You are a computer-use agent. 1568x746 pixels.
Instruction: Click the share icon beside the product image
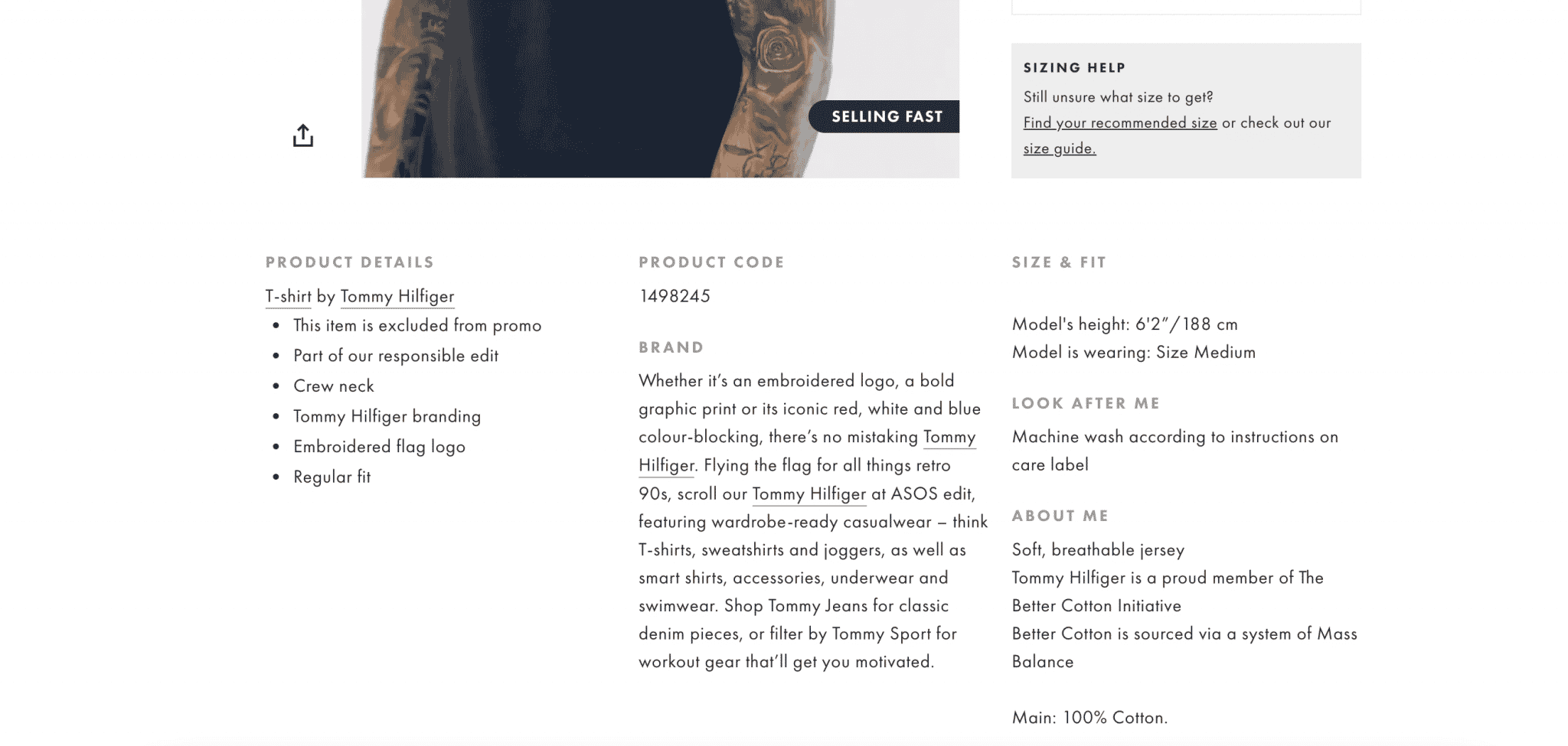coord(304,135)
